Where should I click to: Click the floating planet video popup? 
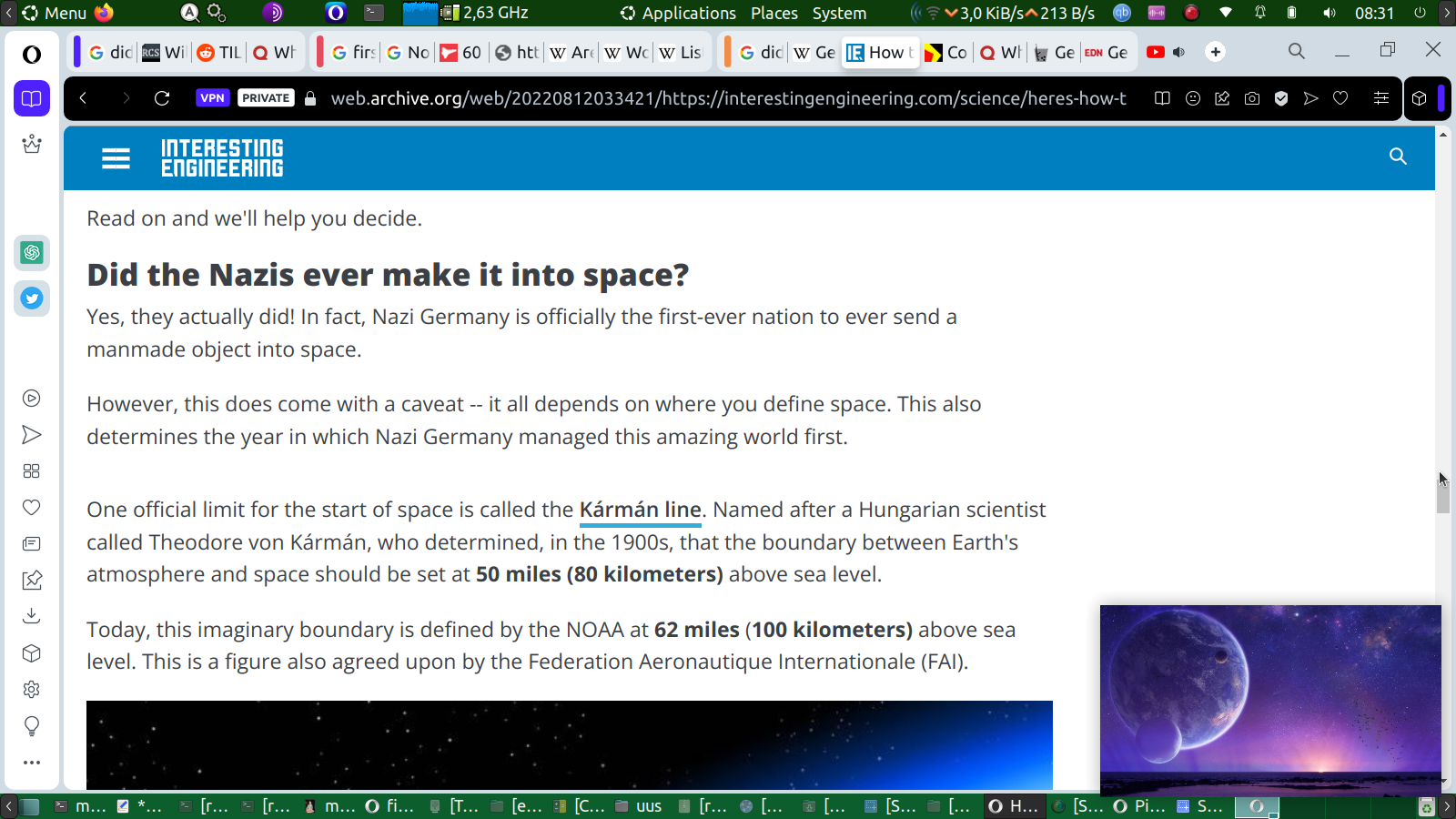point(1270,701)
